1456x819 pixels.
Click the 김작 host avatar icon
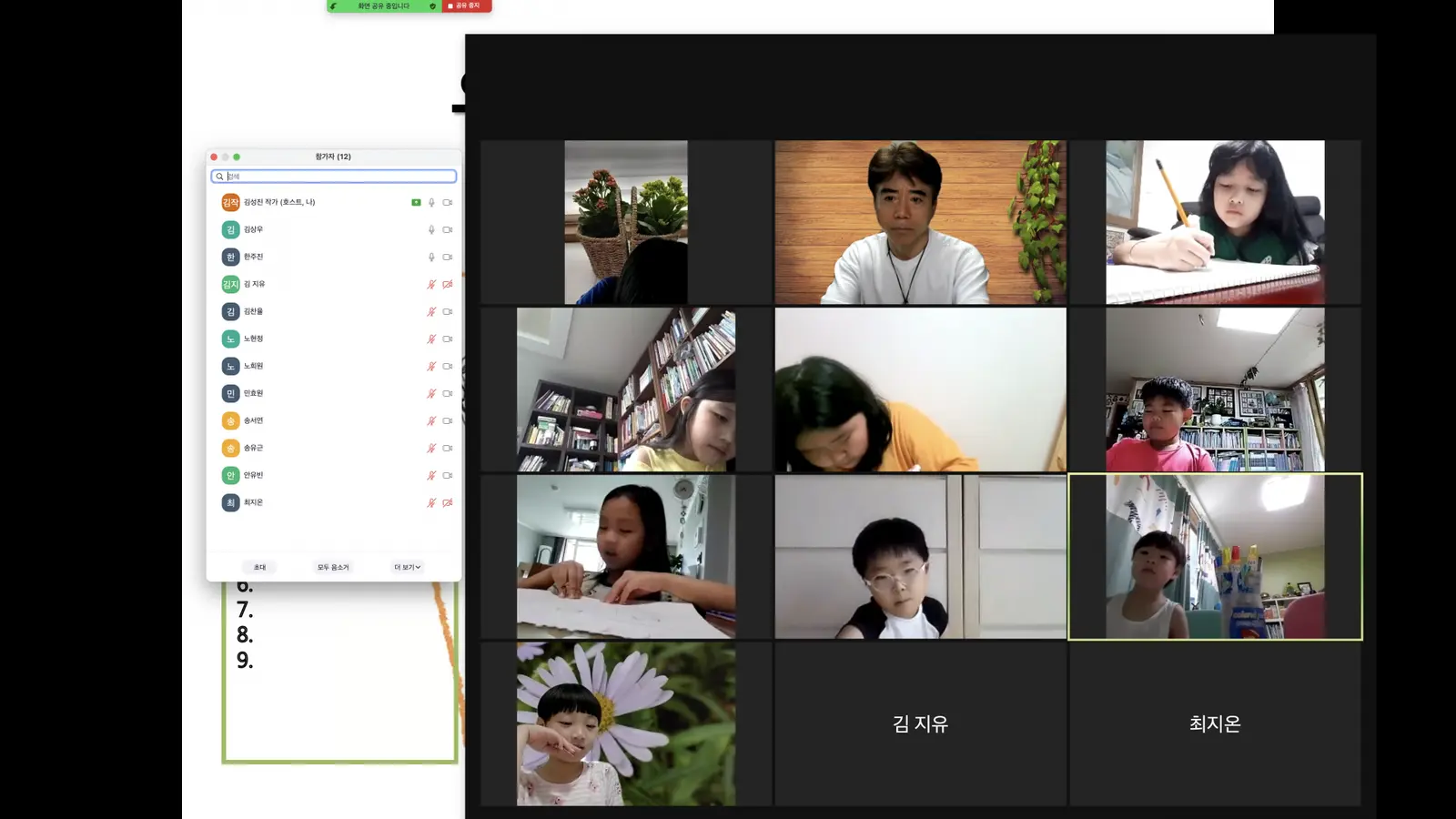(230, 202)
